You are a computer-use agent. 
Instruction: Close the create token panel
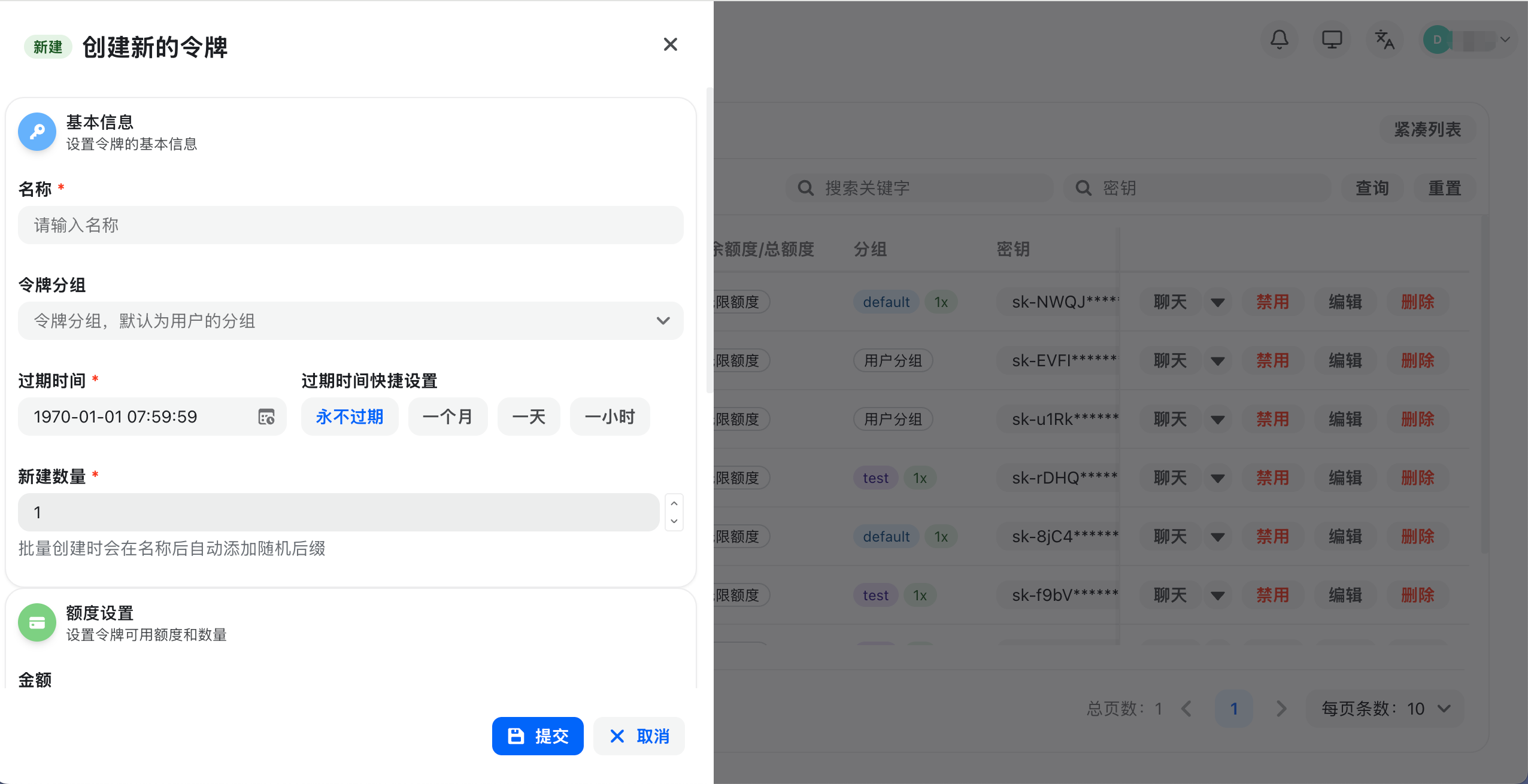pyautogui.click(x=670, y=44)
